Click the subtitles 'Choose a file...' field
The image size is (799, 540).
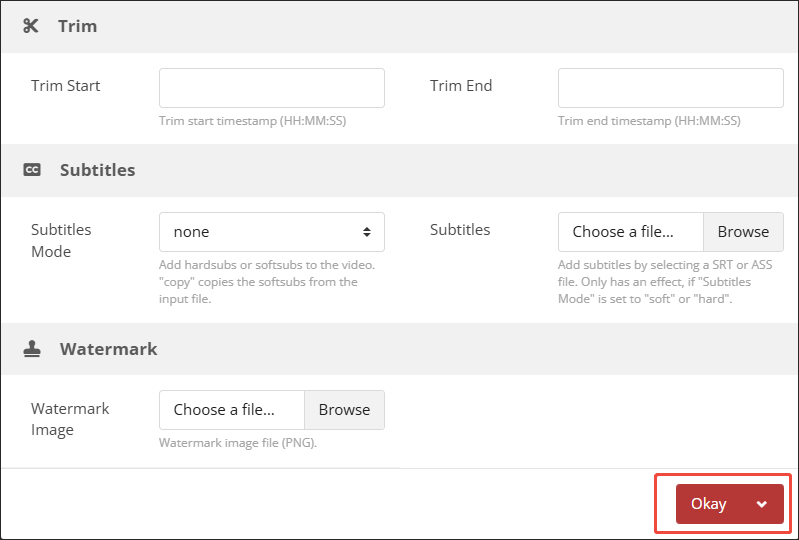pyautogui.click(x=631, y=232)
